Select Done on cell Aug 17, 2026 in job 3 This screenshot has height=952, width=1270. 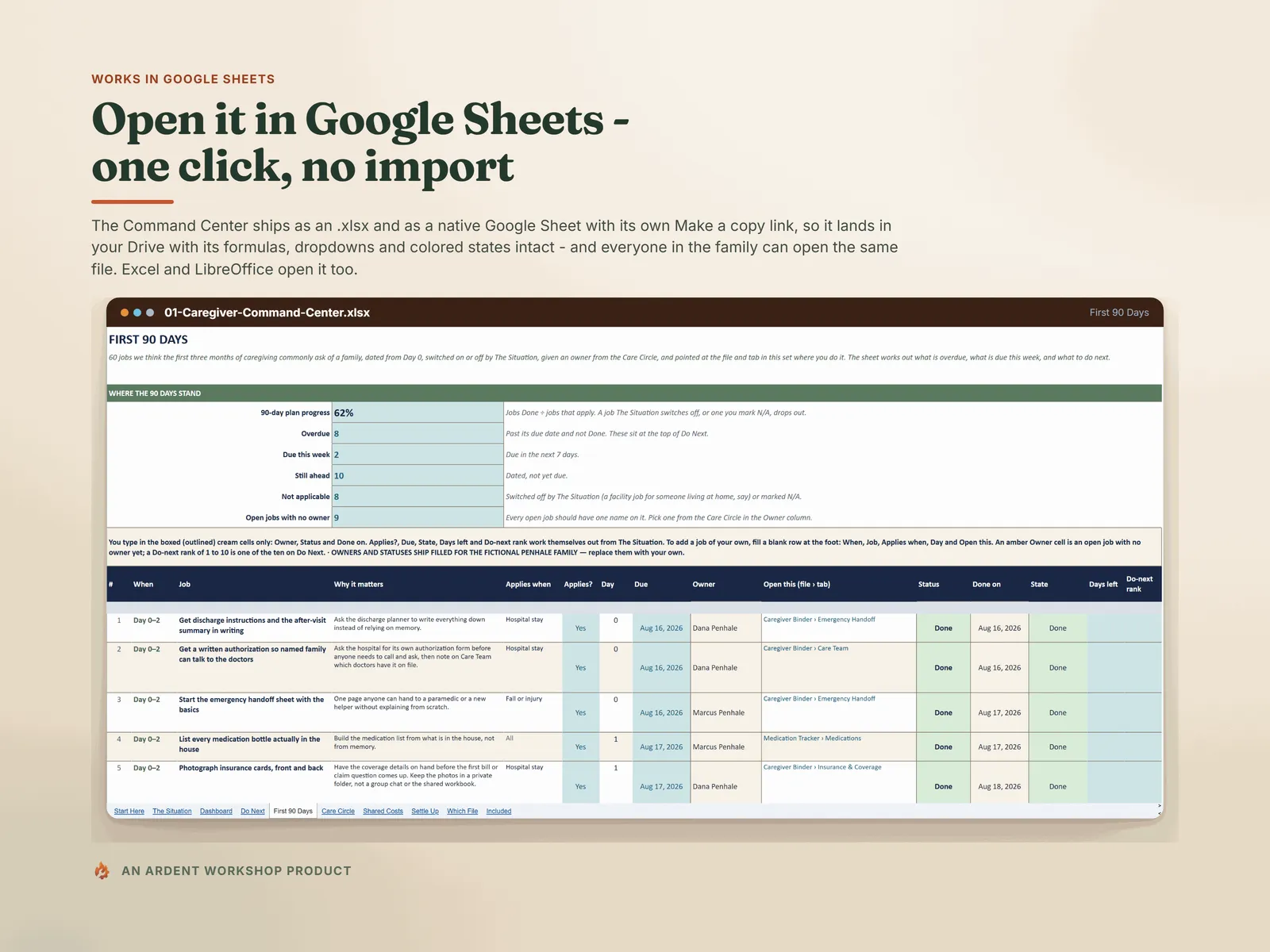tap(999, 712)
